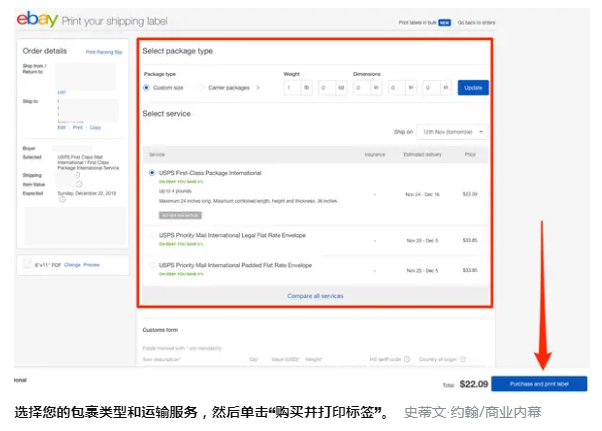Image resolution: width=602 pixels, height=431 pixels.
Task: Click the Change link for PDF format
Action: pos(72,265)
